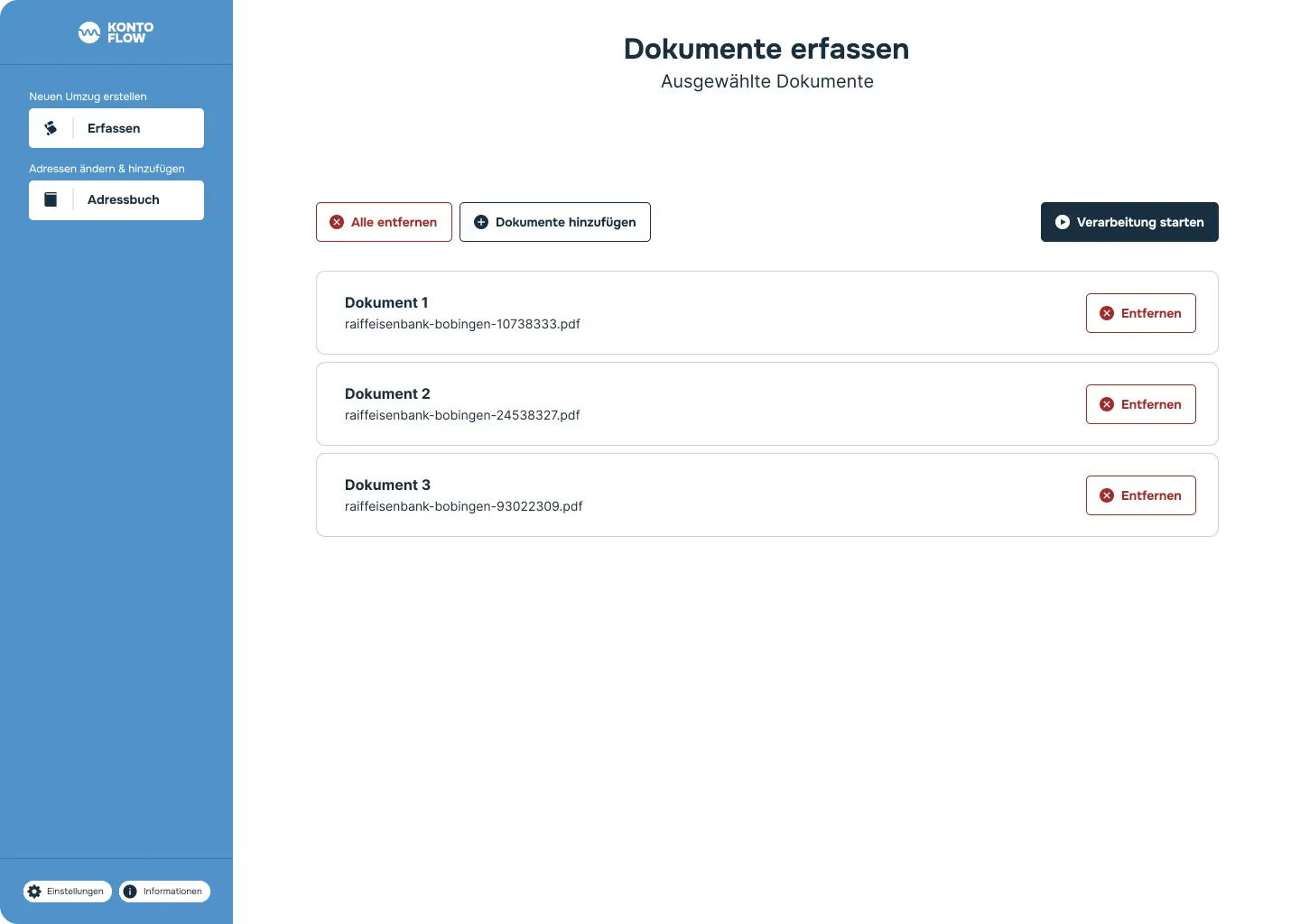The image size is (1300, 924).
Task: Click the Adressen ändern & hinzufügen label
Action: click(107, 169)
